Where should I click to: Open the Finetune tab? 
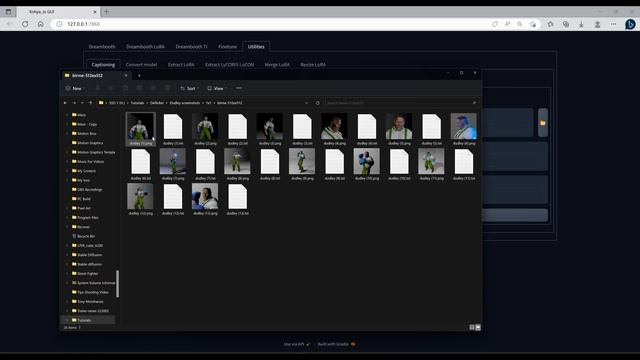pyautogui.click(x=227, y=47)
